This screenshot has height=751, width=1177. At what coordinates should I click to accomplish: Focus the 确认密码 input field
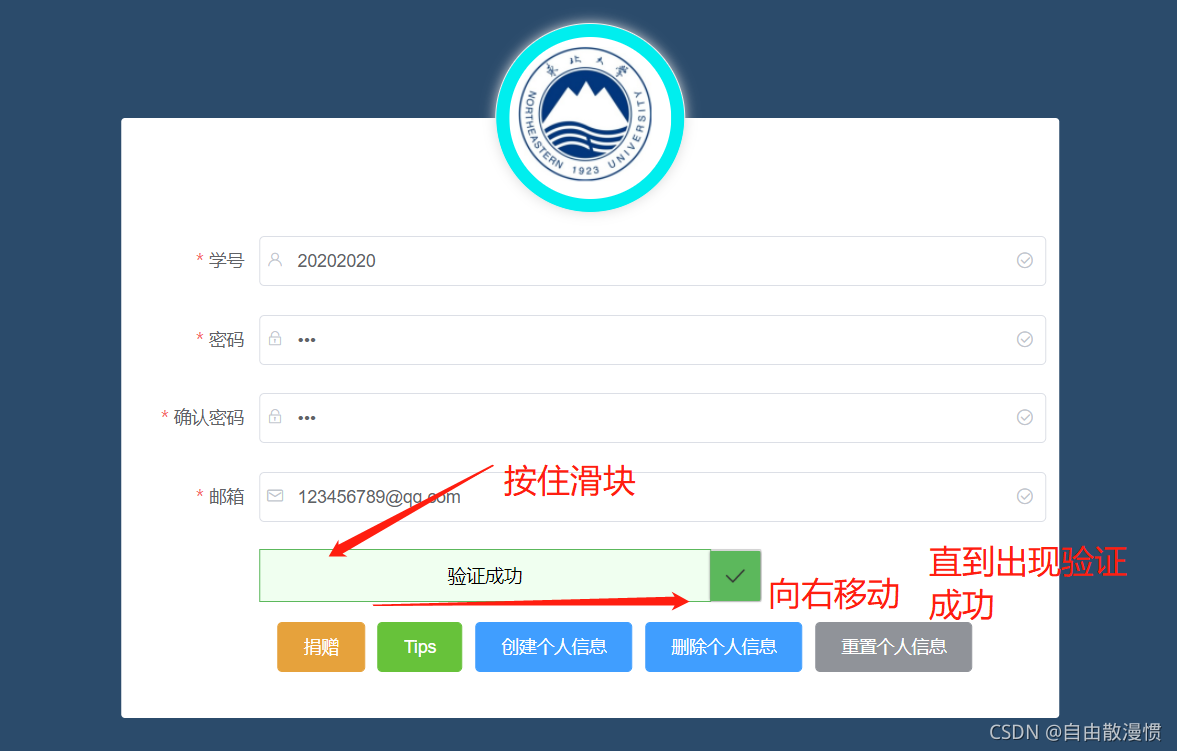tap(652, 418)
